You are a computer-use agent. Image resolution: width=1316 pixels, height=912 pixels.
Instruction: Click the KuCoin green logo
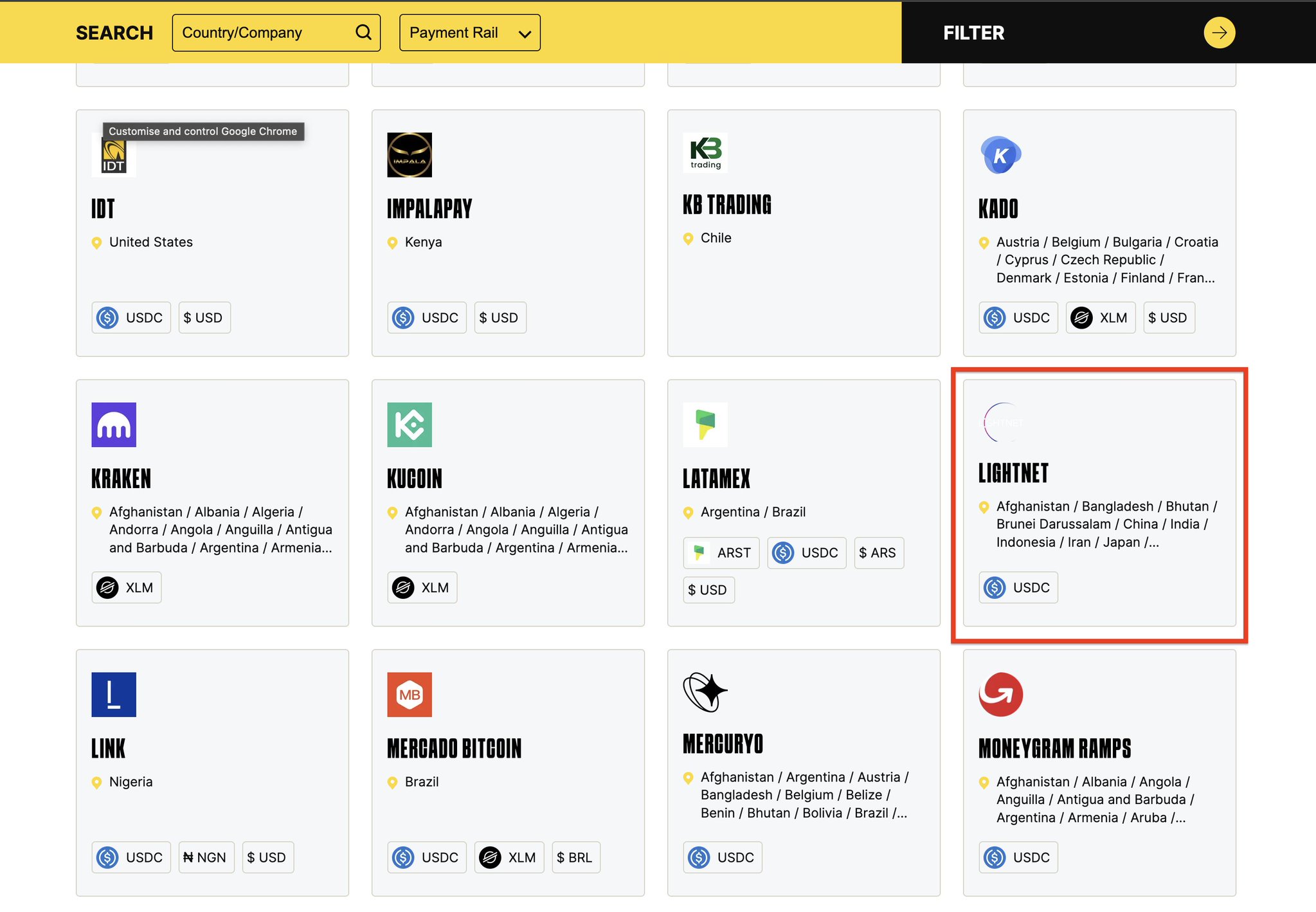point(410,424)
